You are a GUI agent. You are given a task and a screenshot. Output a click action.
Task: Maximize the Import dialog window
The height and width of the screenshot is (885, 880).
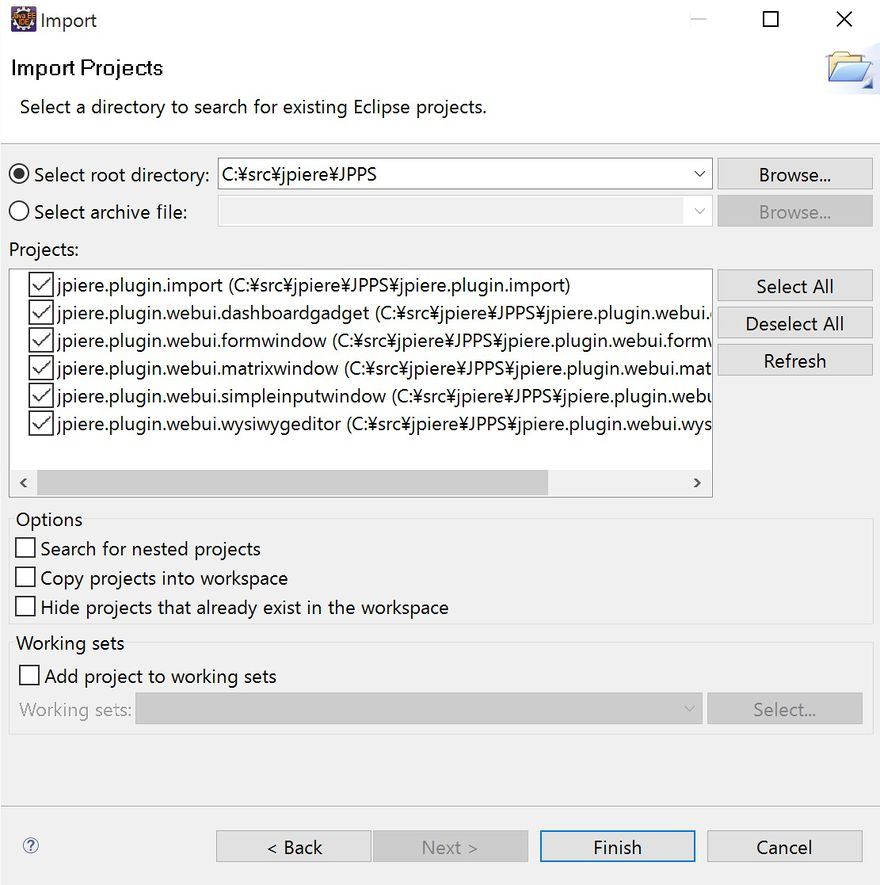pyautogui.click(x=770, y=19)
